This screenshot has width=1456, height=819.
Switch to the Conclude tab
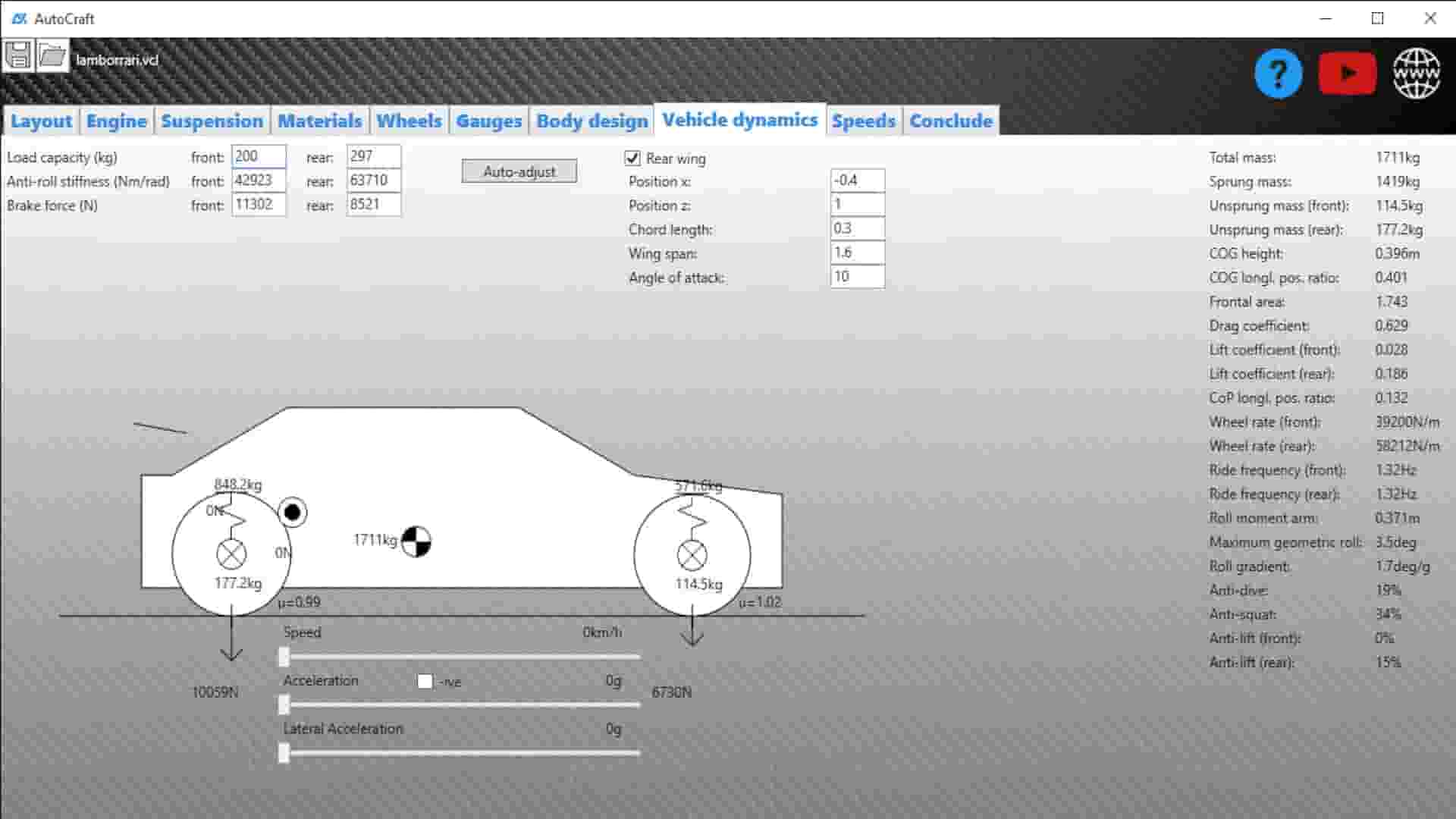click(x=950, y=120)
